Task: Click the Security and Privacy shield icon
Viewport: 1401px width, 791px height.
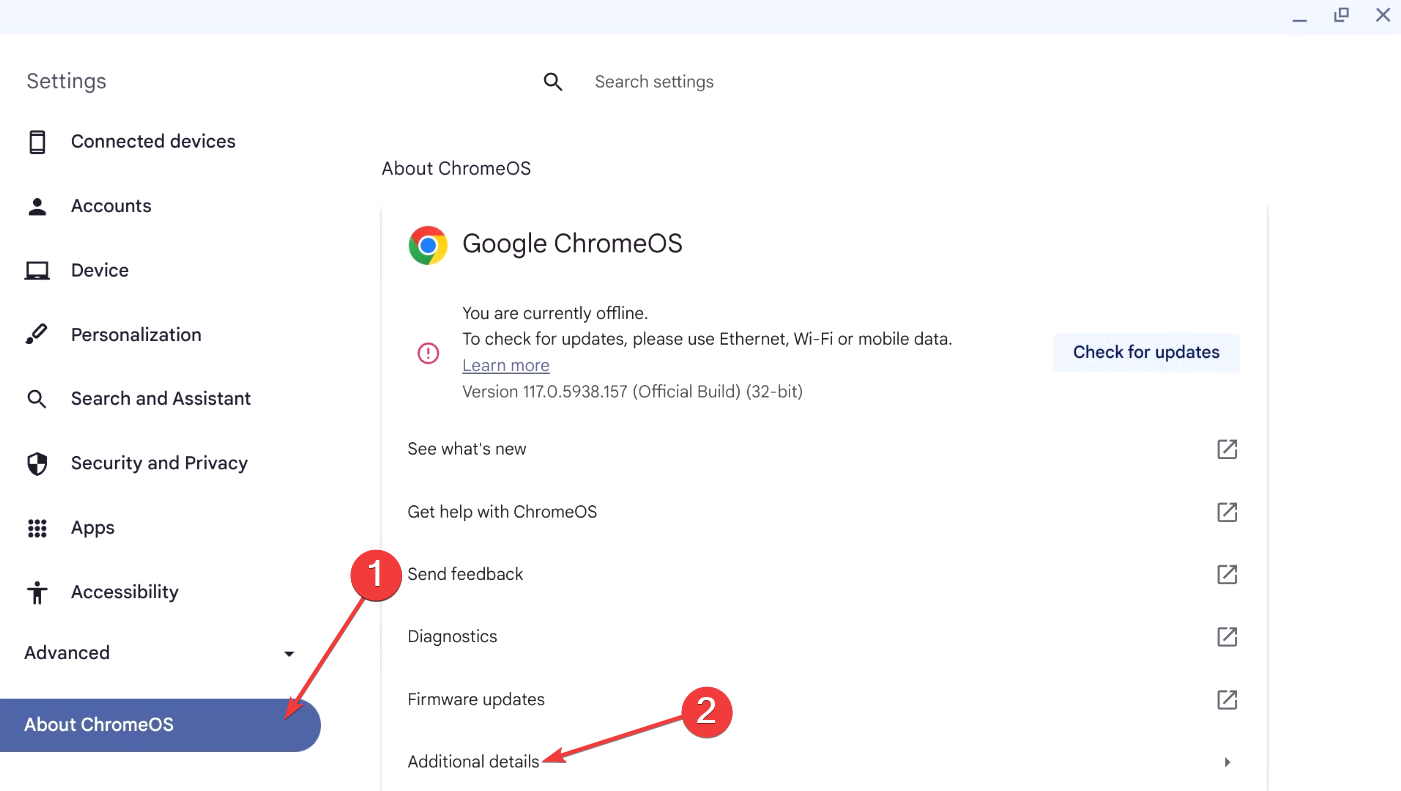Action: click(x=37, y=464)
